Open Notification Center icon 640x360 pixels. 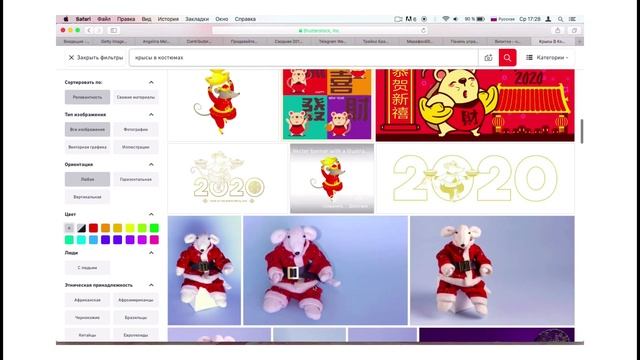tap(573, 19)
